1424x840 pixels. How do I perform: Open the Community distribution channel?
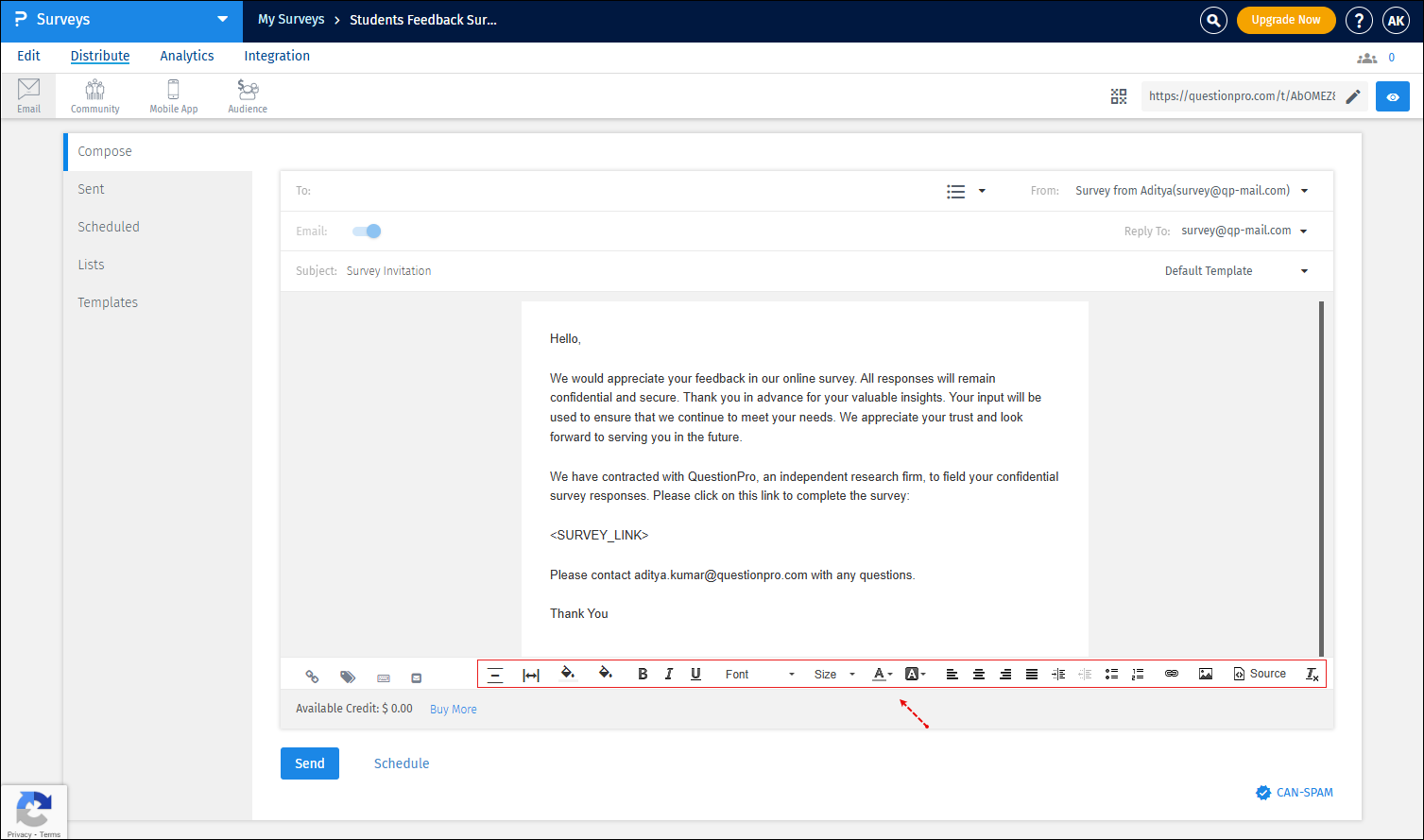[94, 94]
